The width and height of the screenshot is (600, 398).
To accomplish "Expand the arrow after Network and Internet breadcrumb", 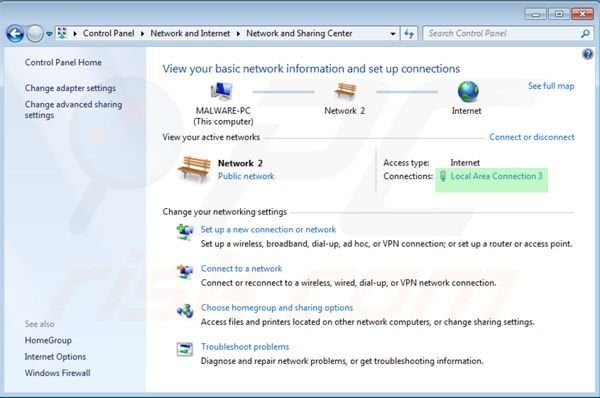I will click(x=238, y=34).
